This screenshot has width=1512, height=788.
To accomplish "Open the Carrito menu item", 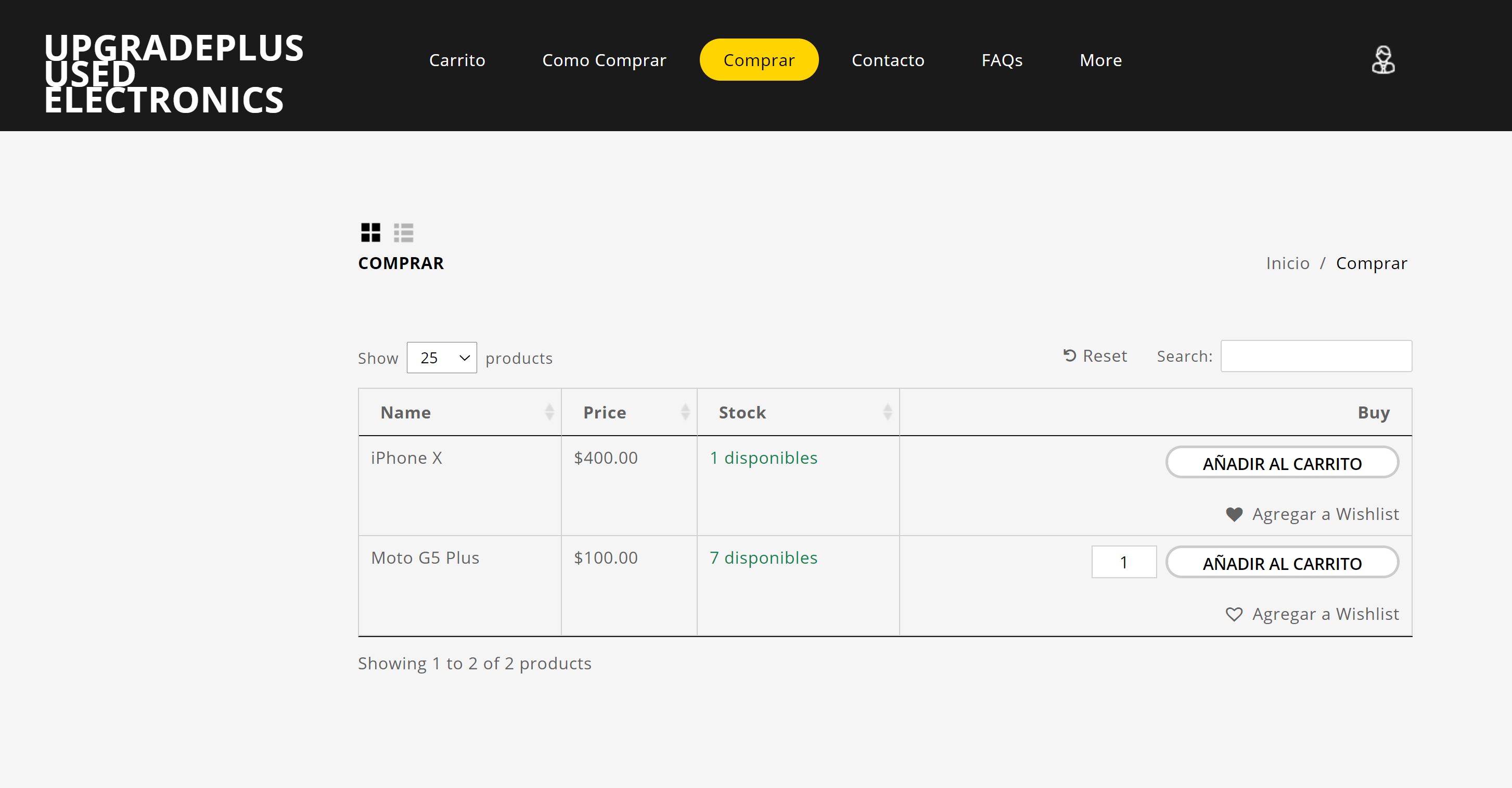I will pos(457,60).
